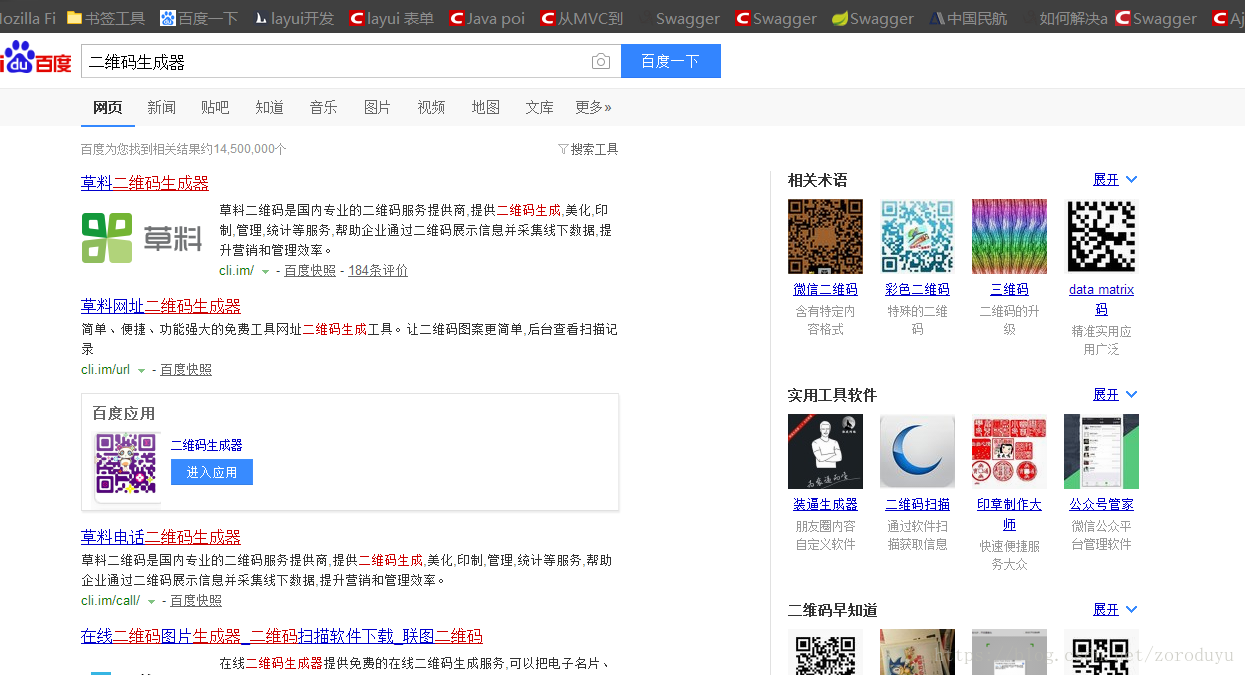Viewport: 1245px width, 675px height.
Task: Open the 装逼生成器 text link
Action: click(x=825, y=504)
